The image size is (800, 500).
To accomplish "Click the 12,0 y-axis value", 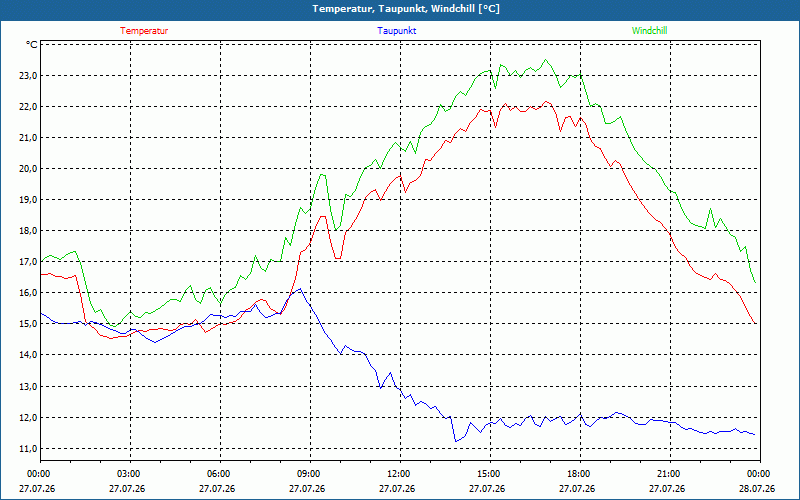I will pyautogui.click(x=28, y=418).
